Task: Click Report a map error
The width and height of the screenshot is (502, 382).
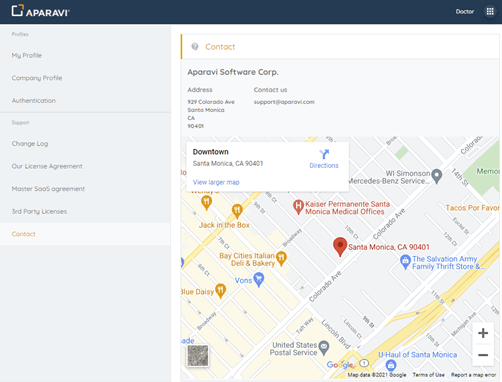Action: (x=473, y=375)
